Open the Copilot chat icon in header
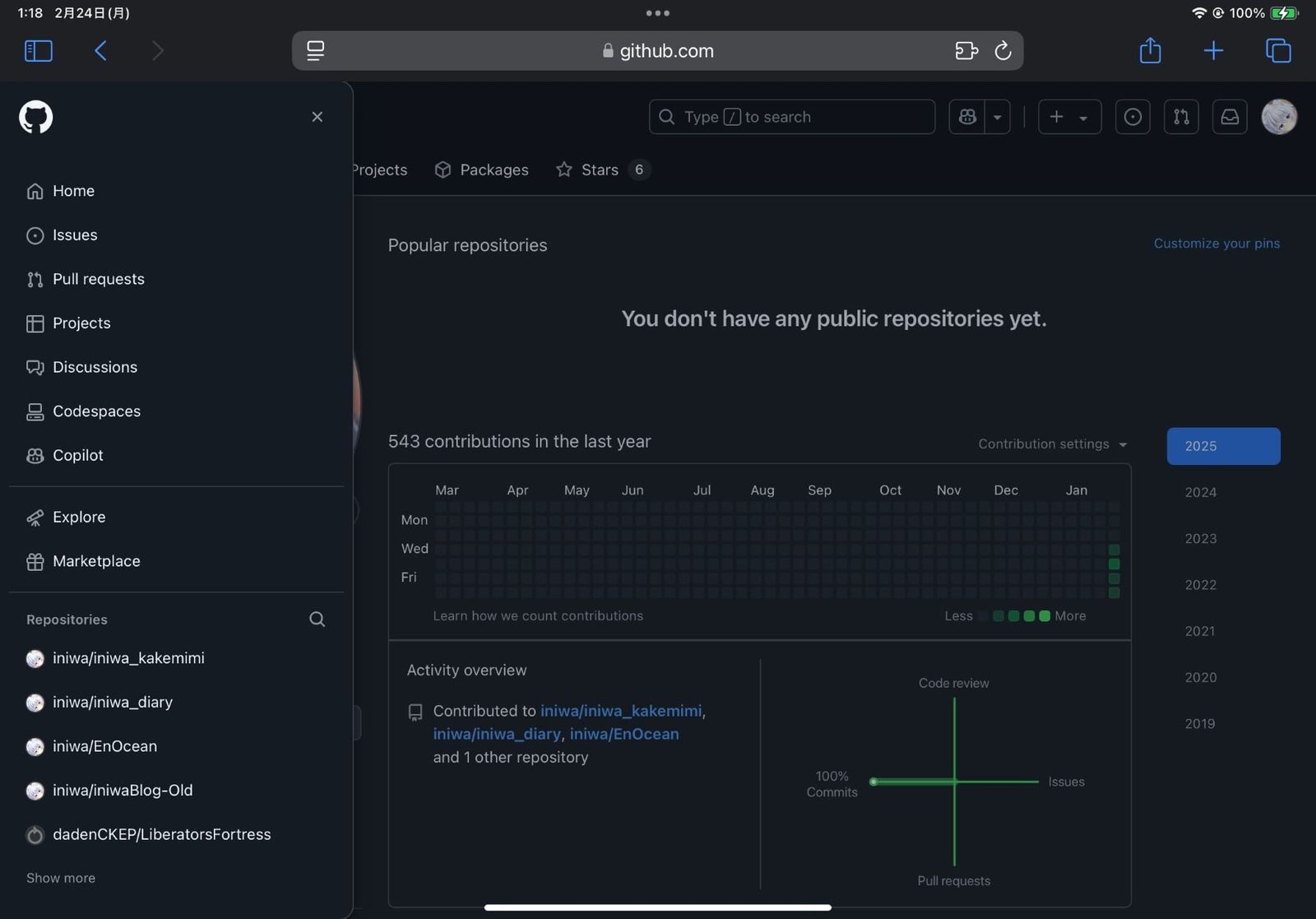This screenshot has height=919, width=1316. point(967,117)
